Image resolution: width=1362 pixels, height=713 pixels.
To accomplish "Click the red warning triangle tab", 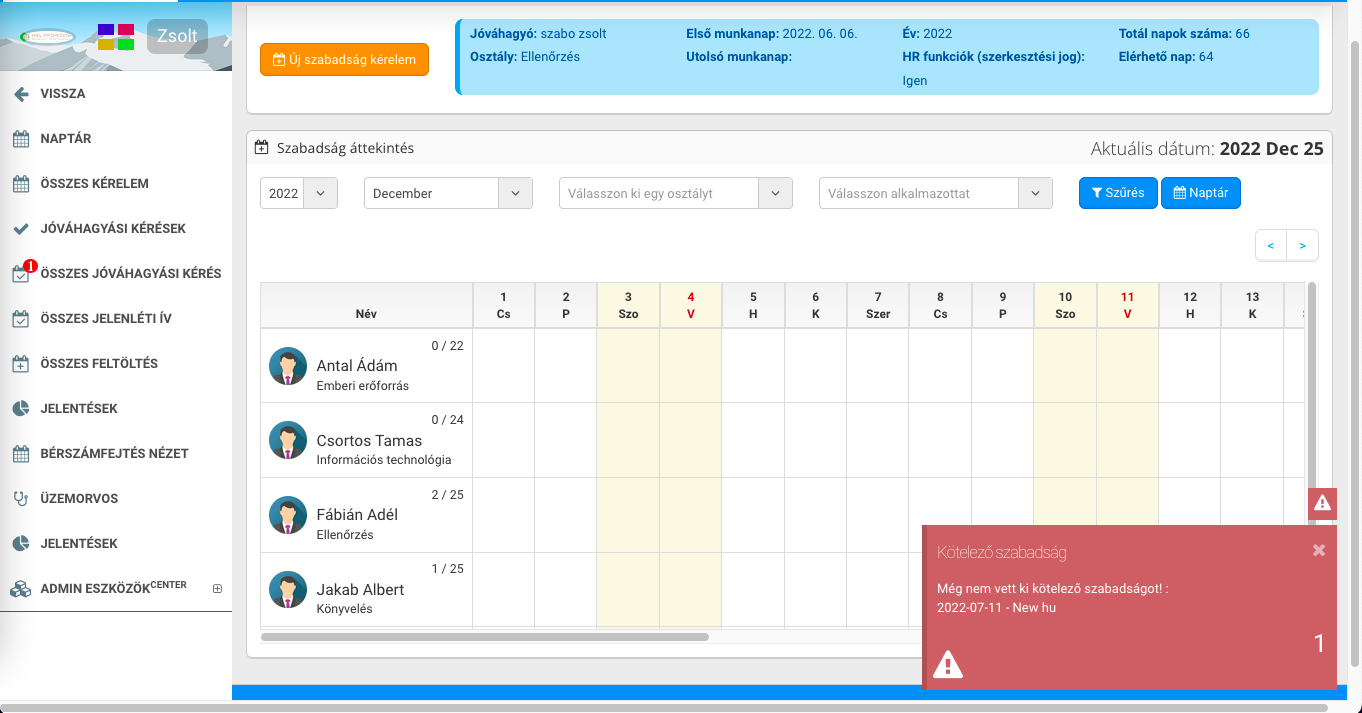I will point(1322,503).
